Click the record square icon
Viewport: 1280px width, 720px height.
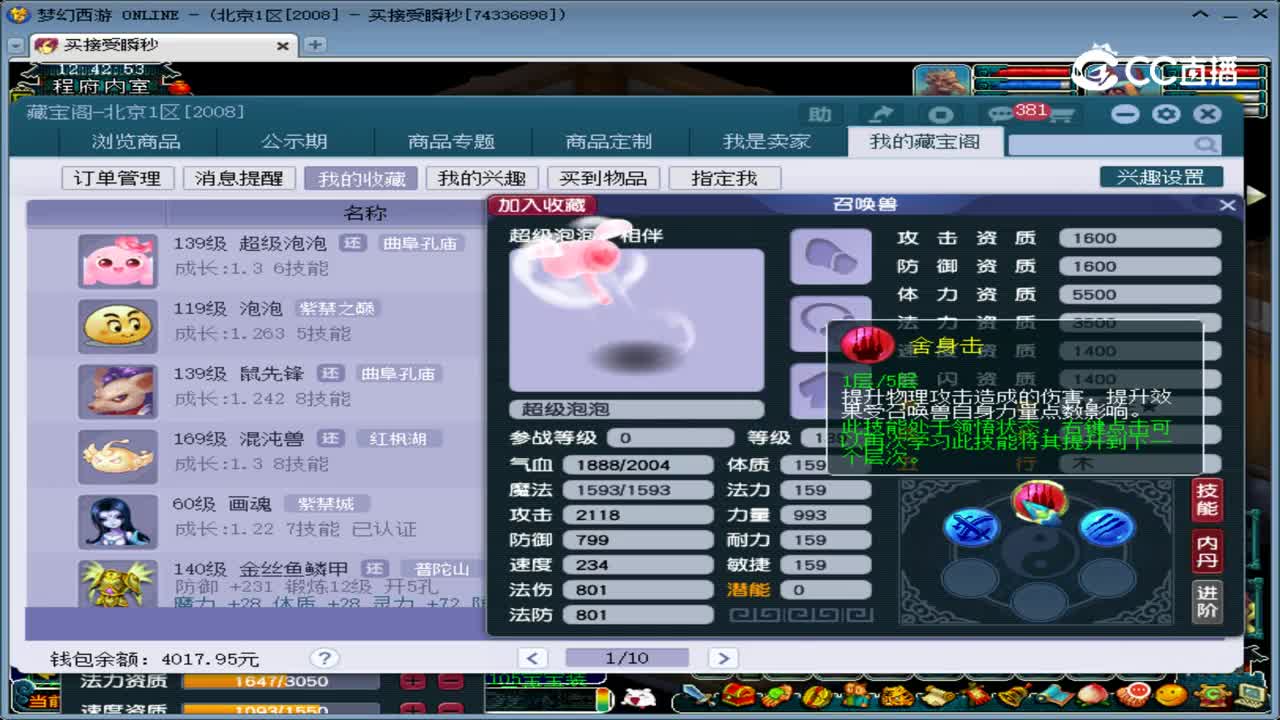940,114
